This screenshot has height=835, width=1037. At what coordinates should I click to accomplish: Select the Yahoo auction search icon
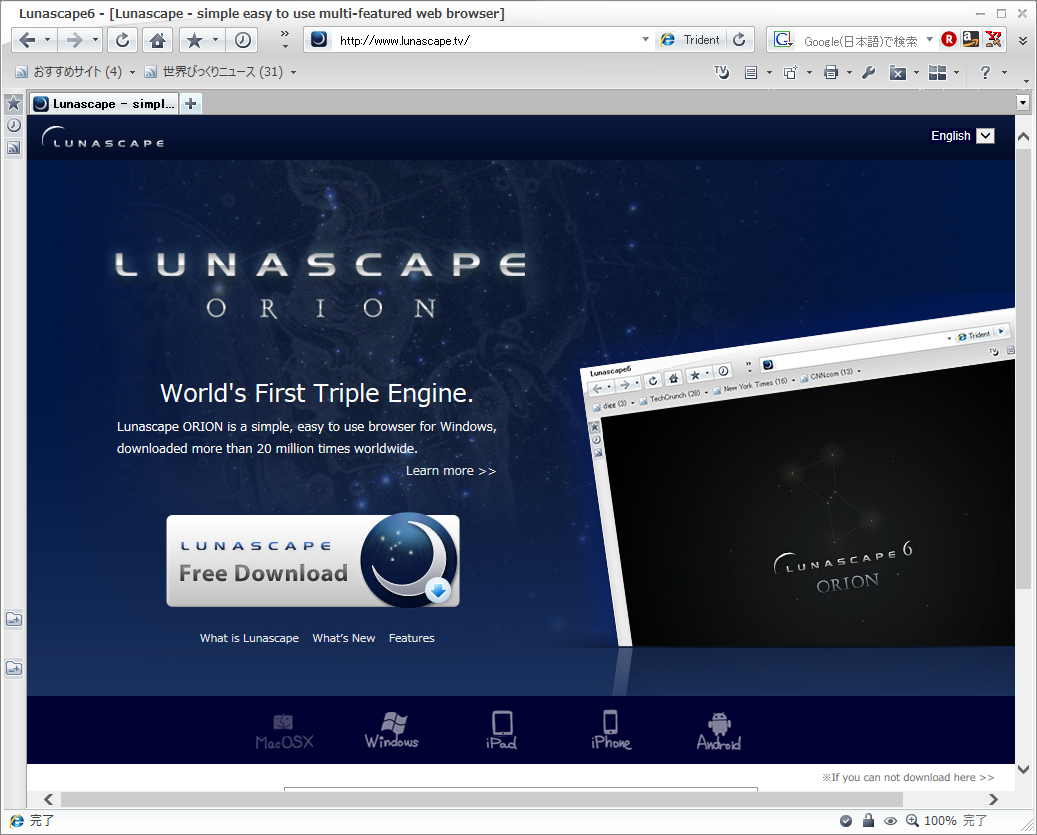[x=993, y=39]
